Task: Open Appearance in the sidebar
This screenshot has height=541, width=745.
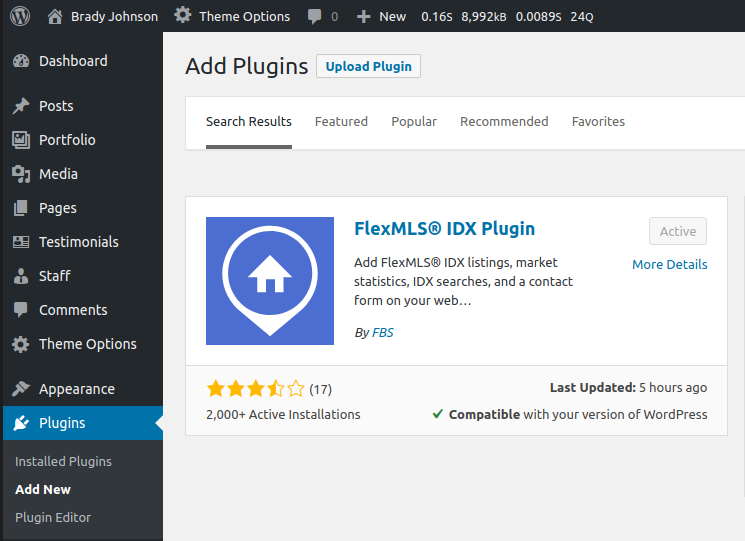Action: coord(77,389)
